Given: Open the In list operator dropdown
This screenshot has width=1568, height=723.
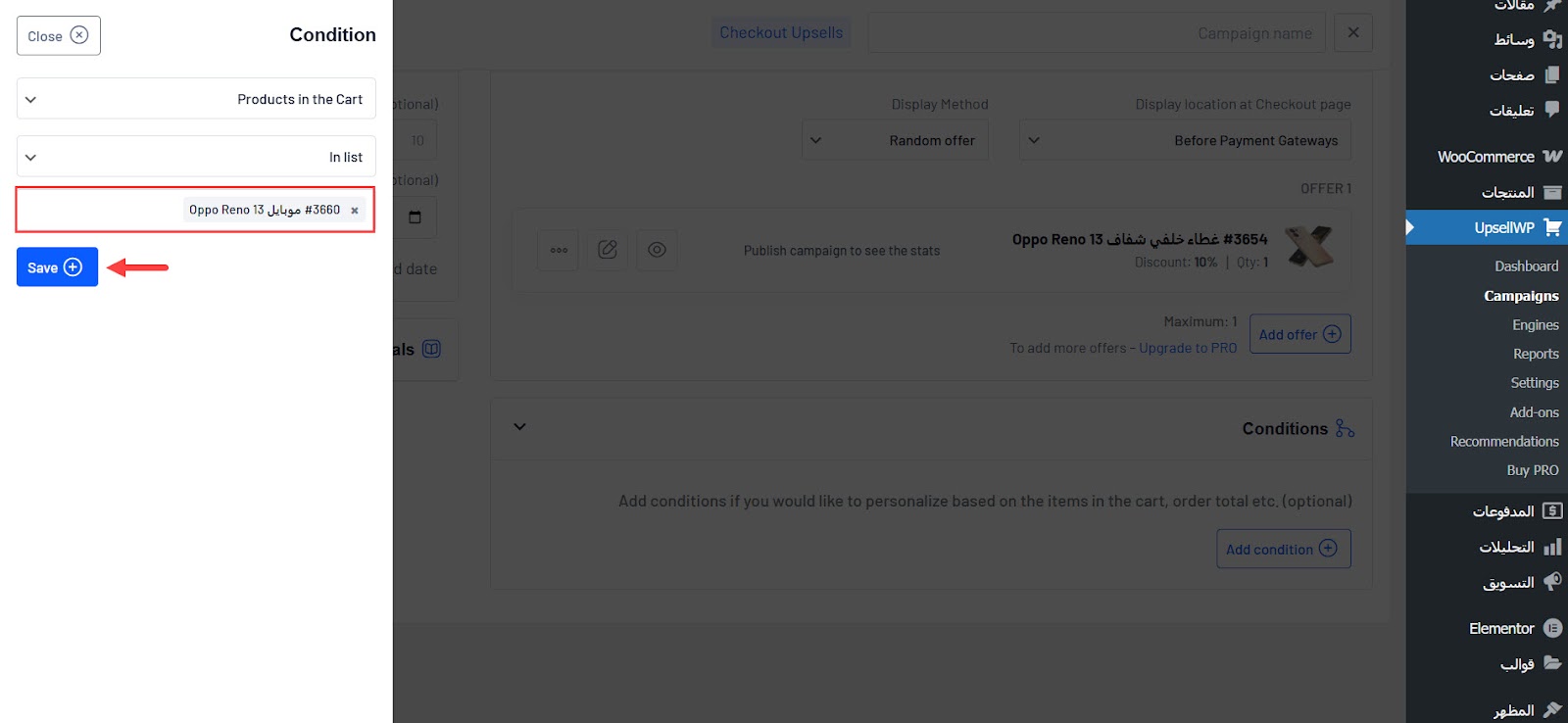Looking at the screenshot, I should click(196, 157).
